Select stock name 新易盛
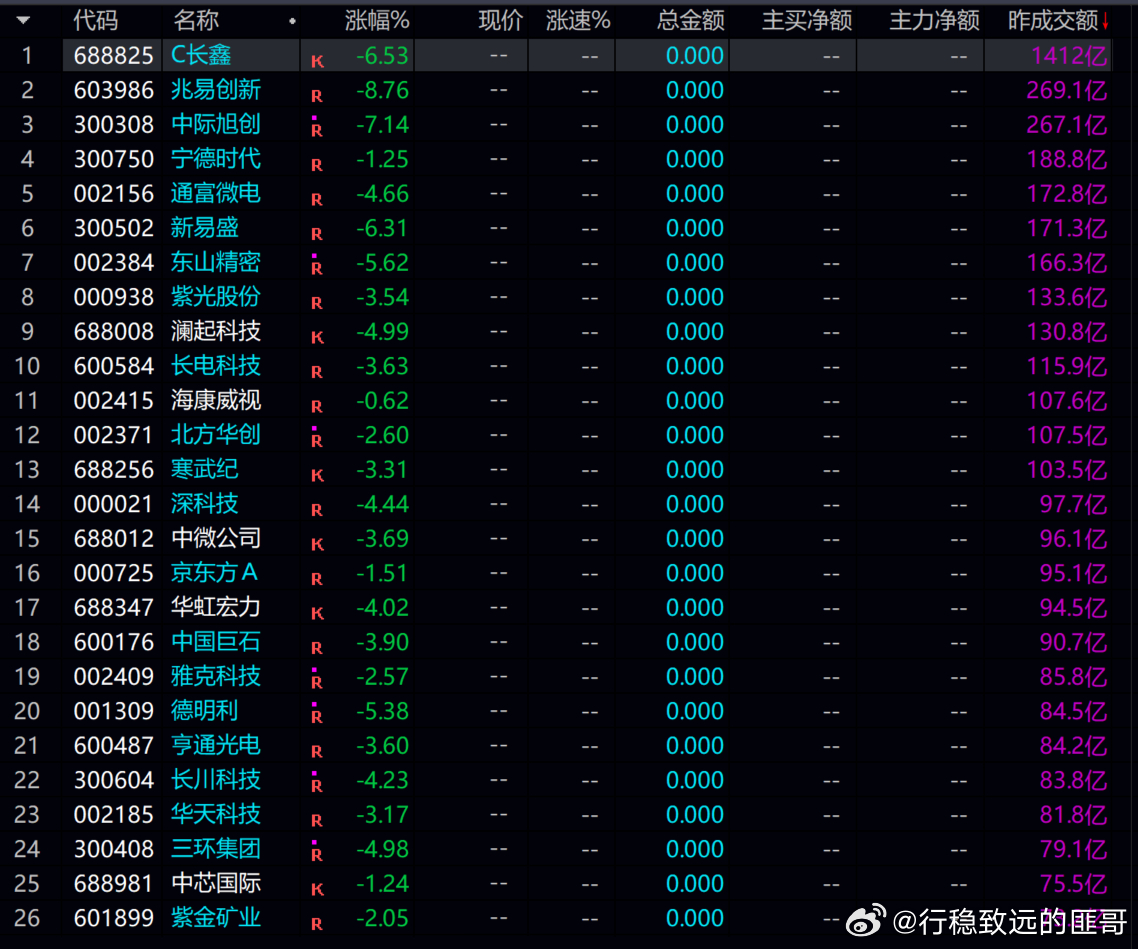Screen dimensions: 1138x949 pos(205,228)
